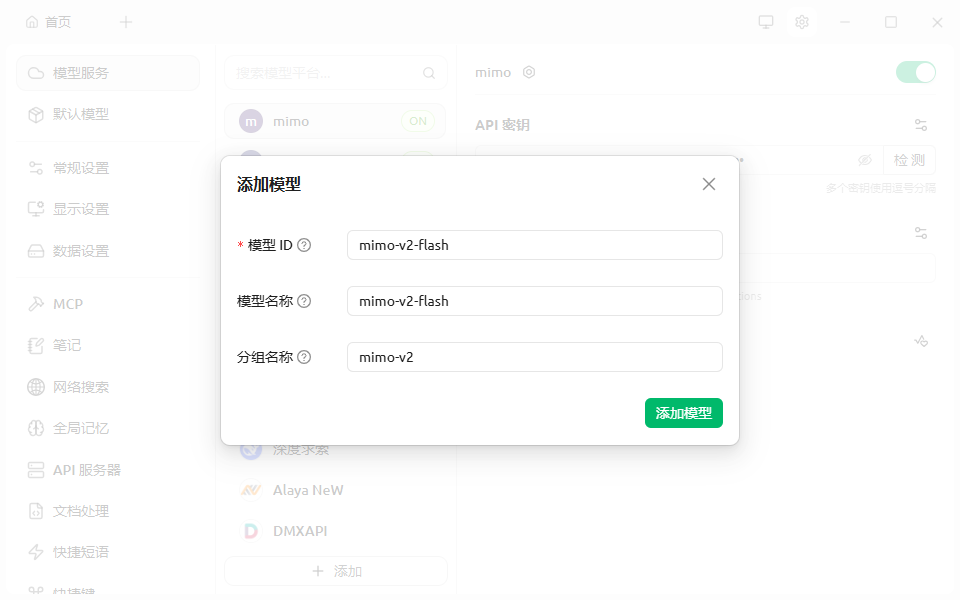Toggle API key visibility eye icon
960x600 pixels.
point(864,160)
